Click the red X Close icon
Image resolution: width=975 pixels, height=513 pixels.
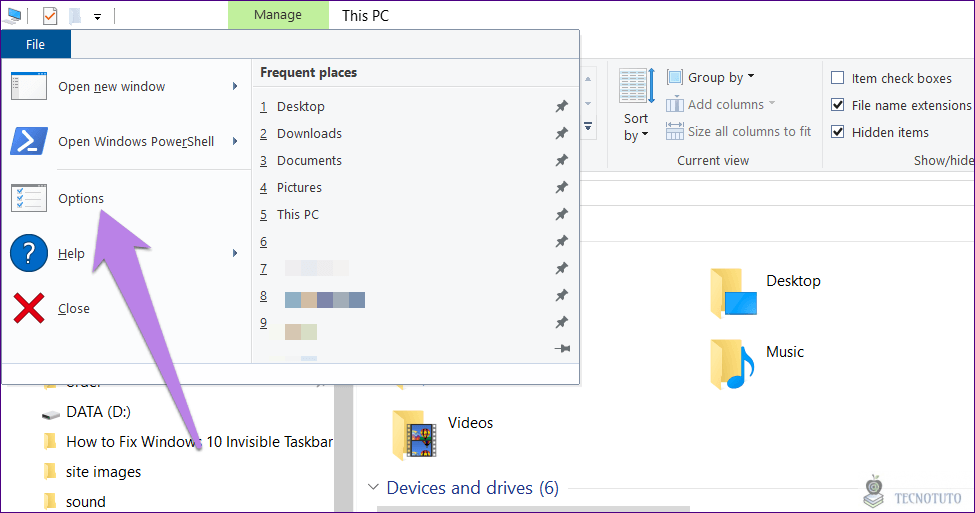point(29,308)
